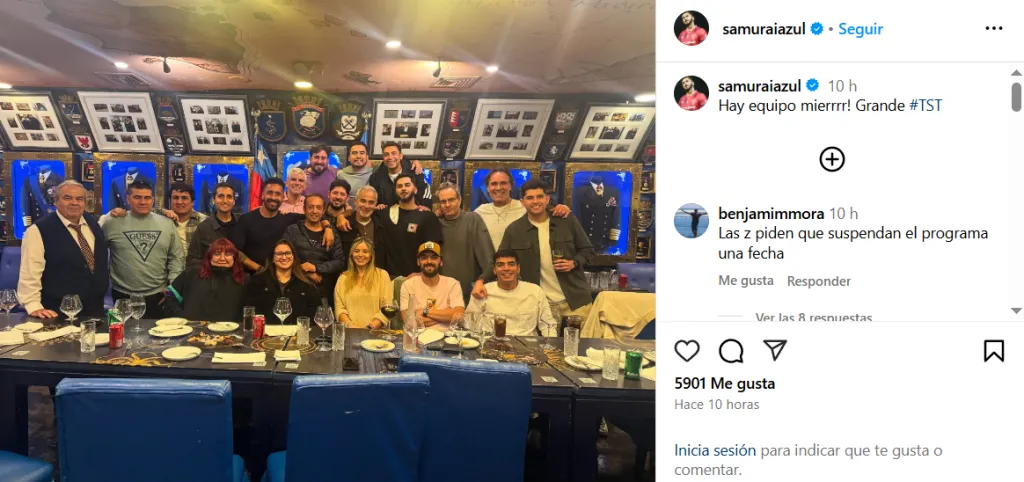1024x482 pixels.
Task: Load more comments with plus circle
Action: click(x=832, y=159)
